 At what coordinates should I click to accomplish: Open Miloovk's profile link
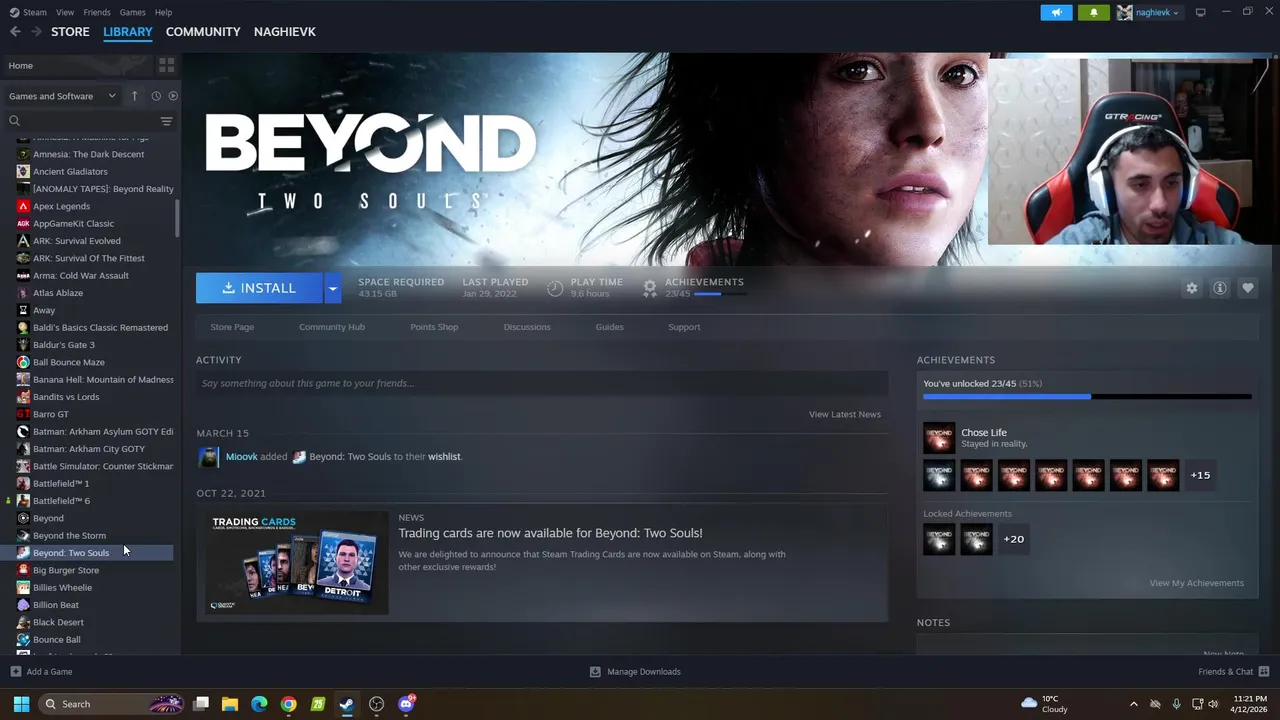[241, 457]
